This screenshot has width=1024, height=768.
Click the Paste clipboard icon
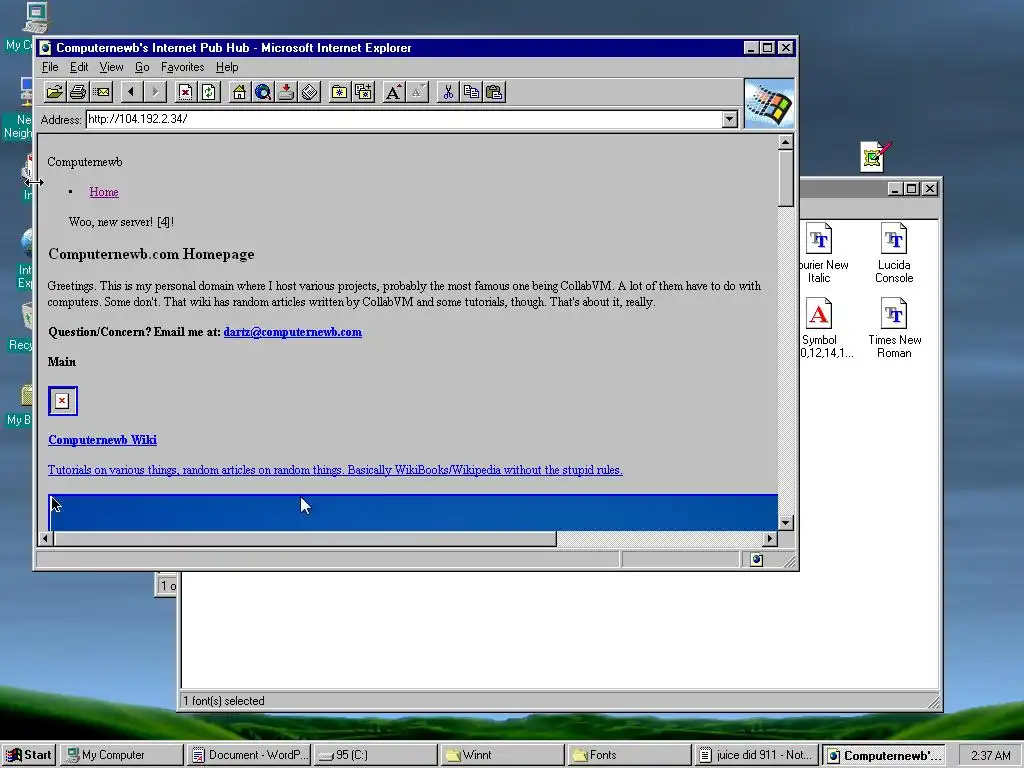pyautogui.click(x=494, y=92)
